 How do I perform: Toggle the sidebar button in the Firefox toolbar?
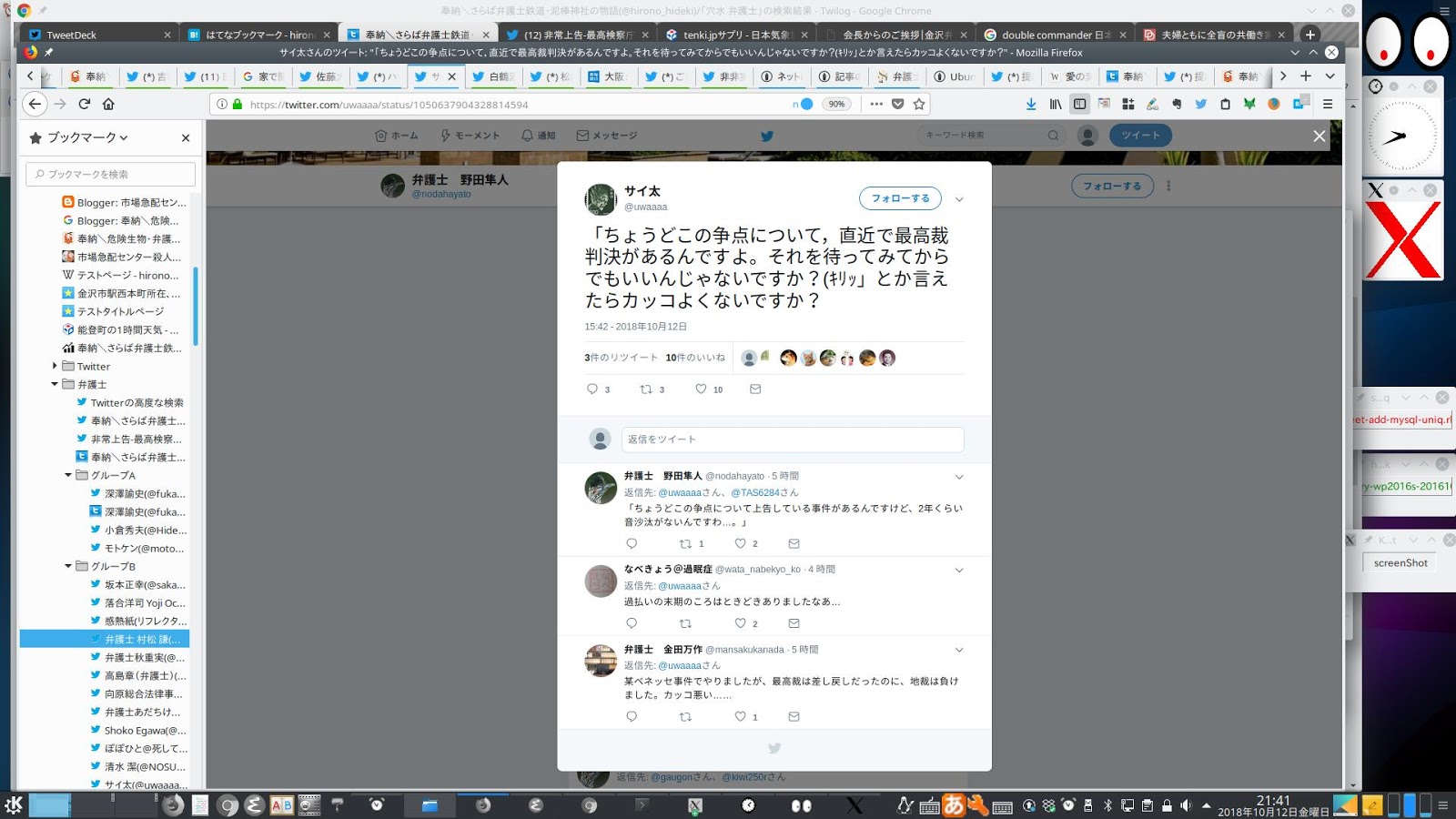1079,104
